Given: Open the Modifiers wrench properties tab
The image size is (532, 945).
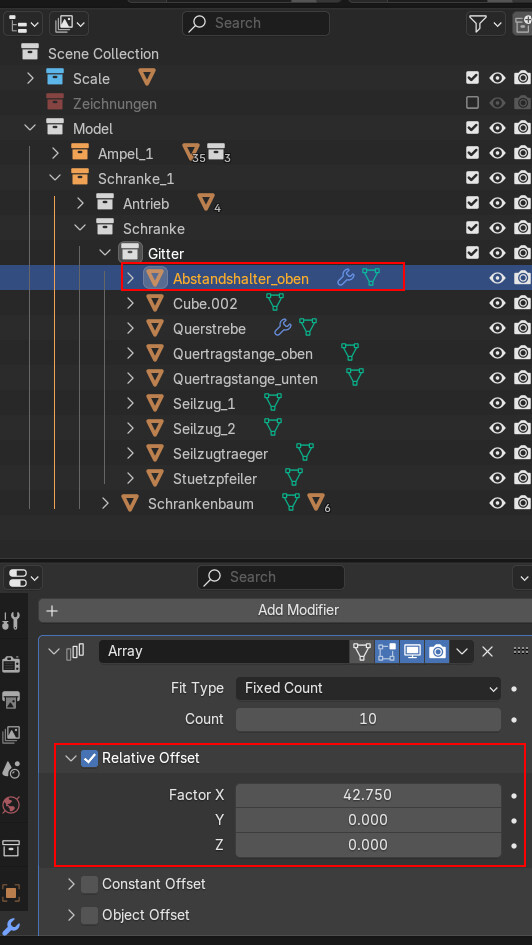Looking at the screenshot, I should 11,927.
